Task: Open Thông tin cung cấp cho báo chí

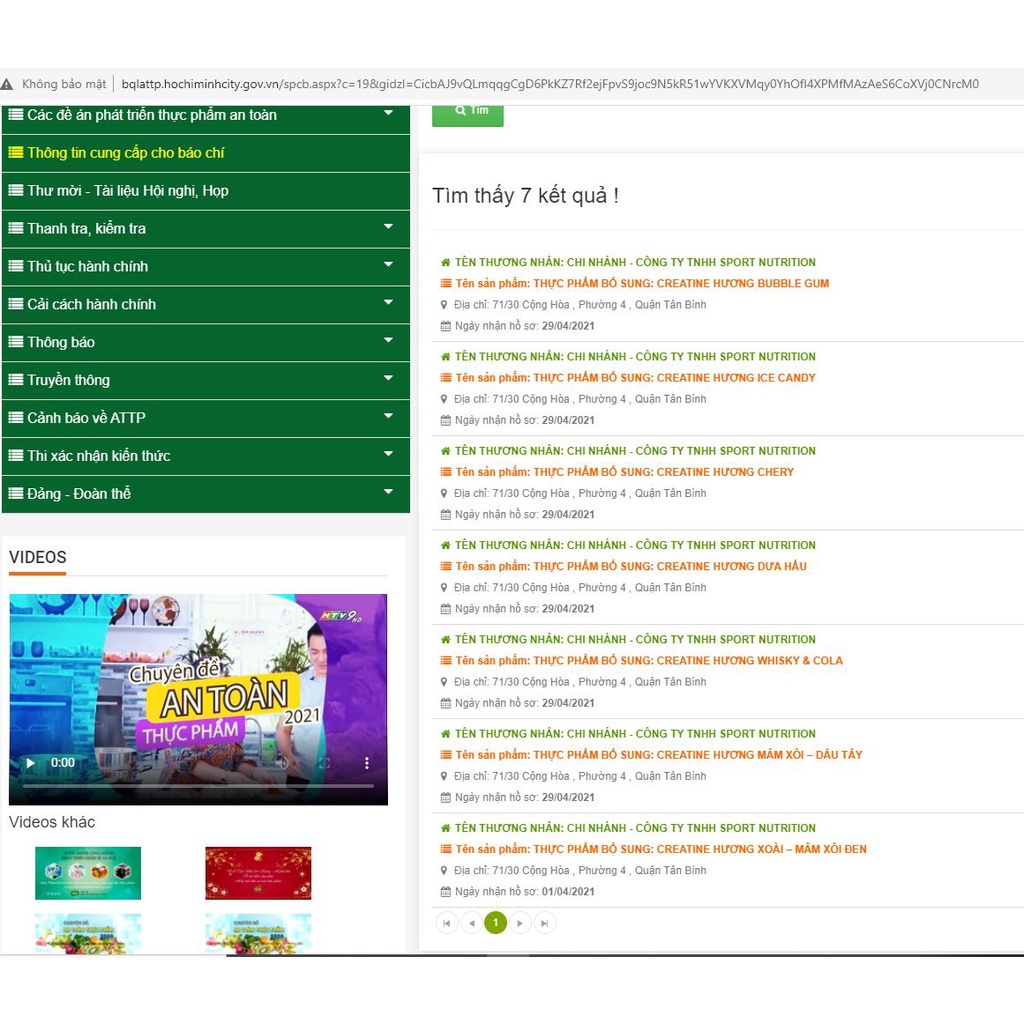Action: click(126, 153)
